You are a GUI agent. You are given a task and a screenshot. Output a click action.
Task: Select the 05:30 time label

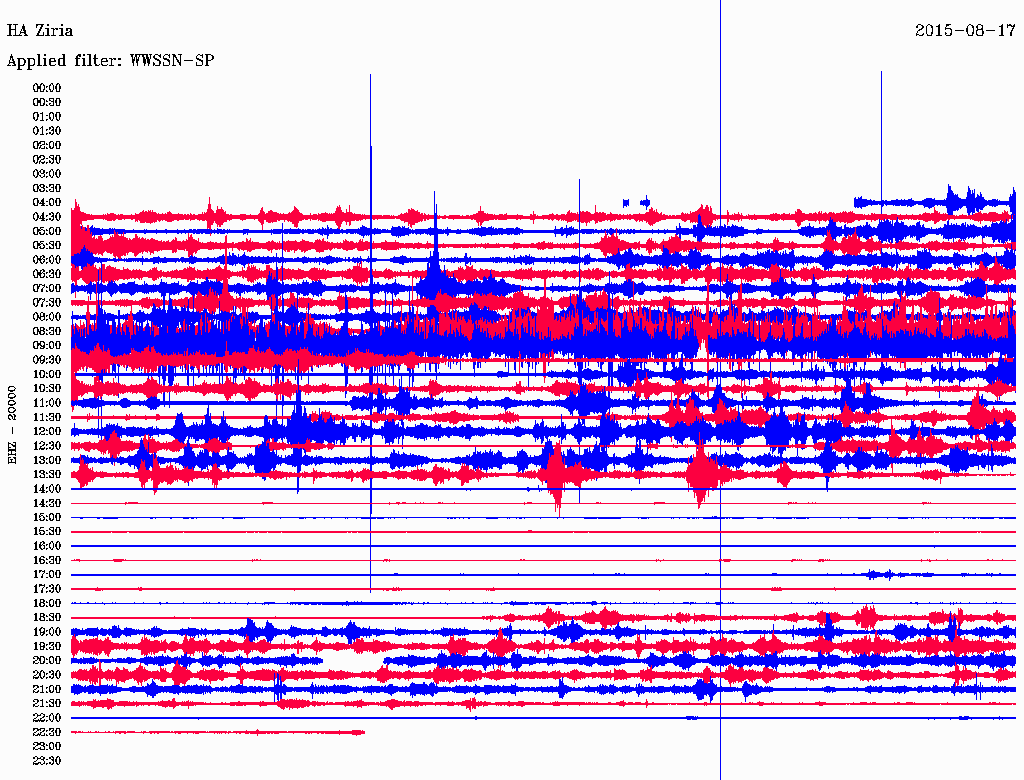coord(47,246)
